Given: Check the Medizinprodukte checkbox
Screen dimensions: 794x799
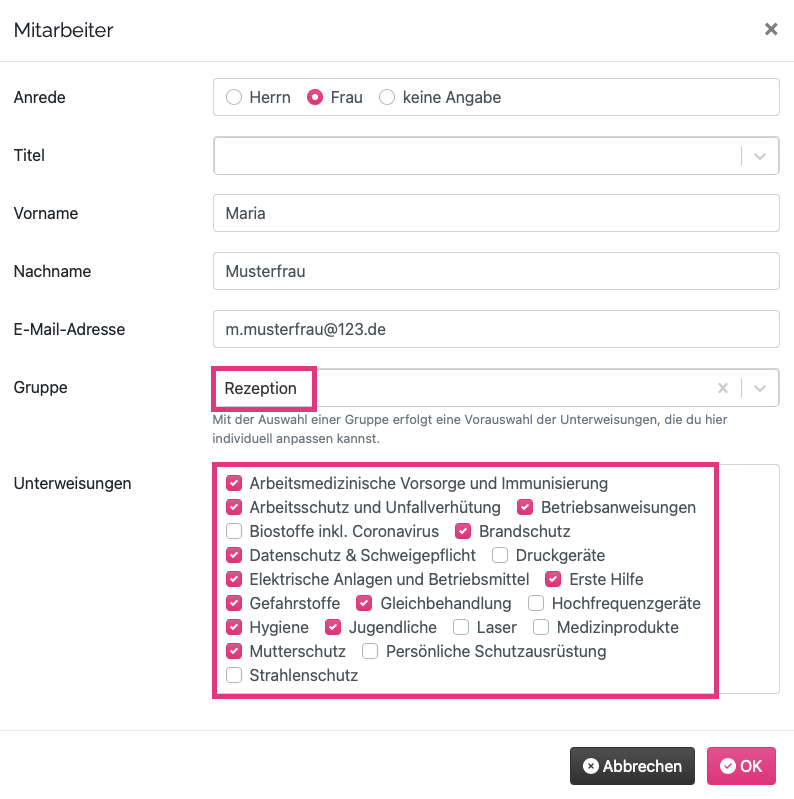Looking at the screenshot, I should tap(541, 627).
